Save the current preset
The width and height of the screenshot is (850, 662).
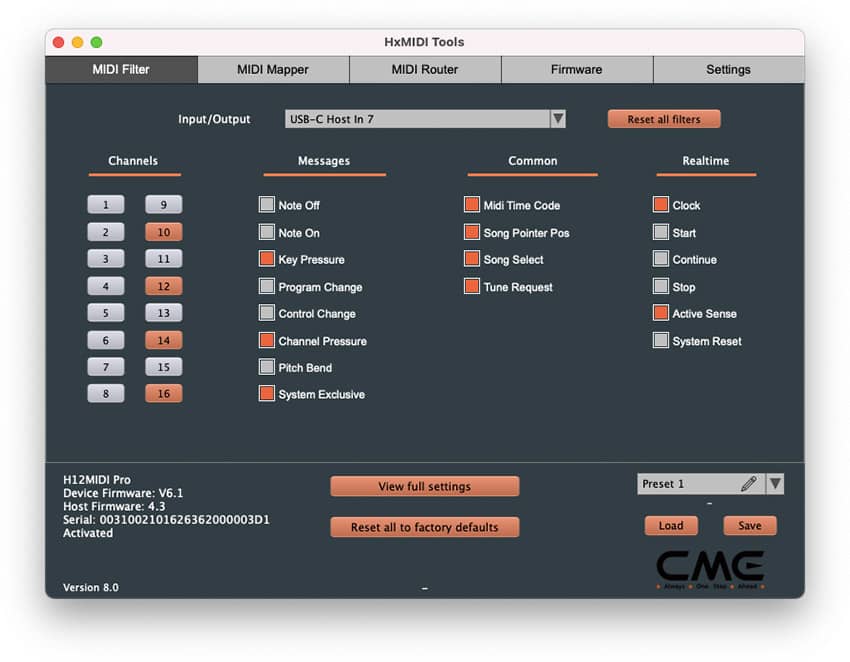[750, 525]
